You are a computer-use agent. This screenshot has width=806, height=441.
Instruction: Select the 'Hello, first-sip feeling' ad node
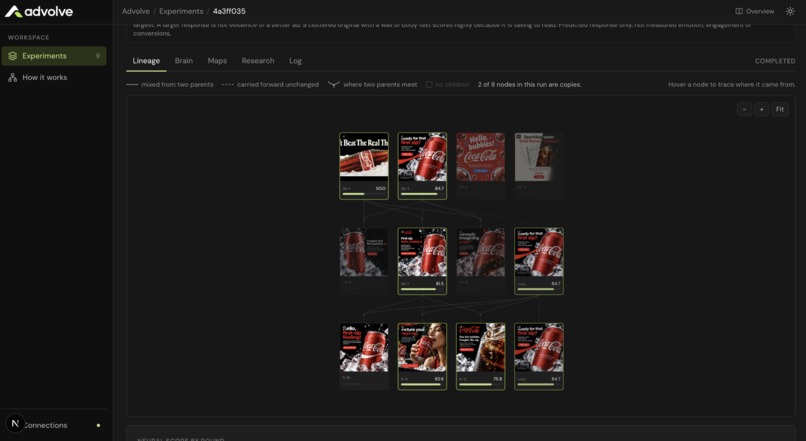364,356
